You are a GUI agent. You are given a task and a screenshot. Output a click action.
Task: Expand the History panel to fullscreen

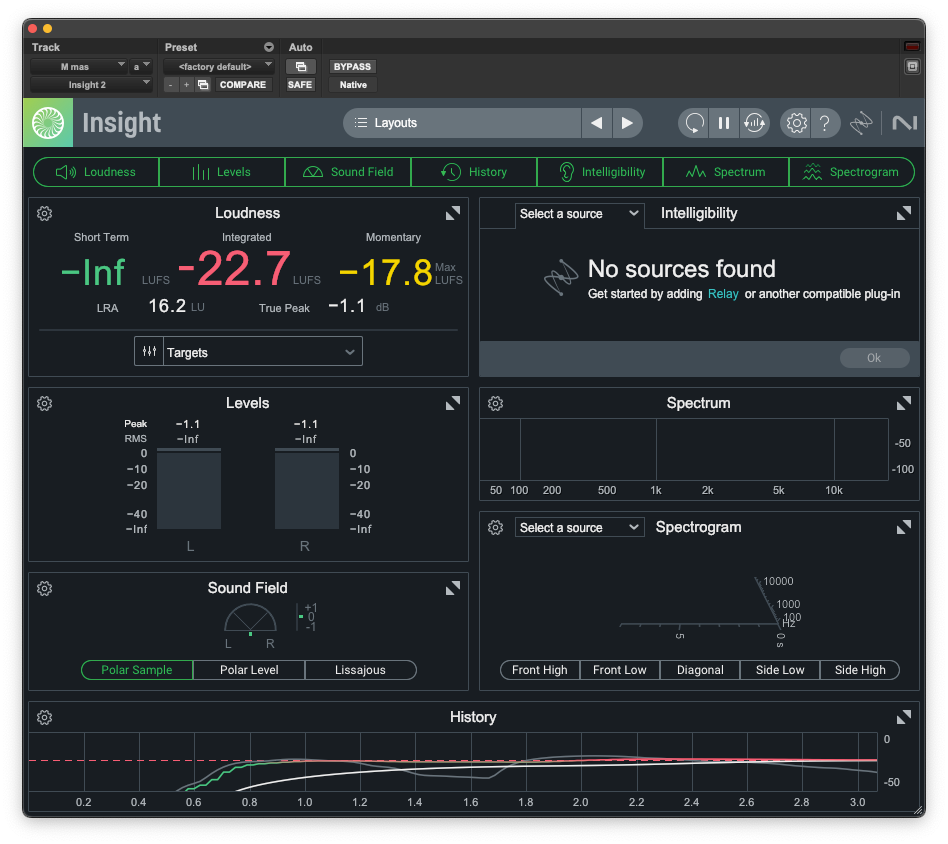pos(903,717)
